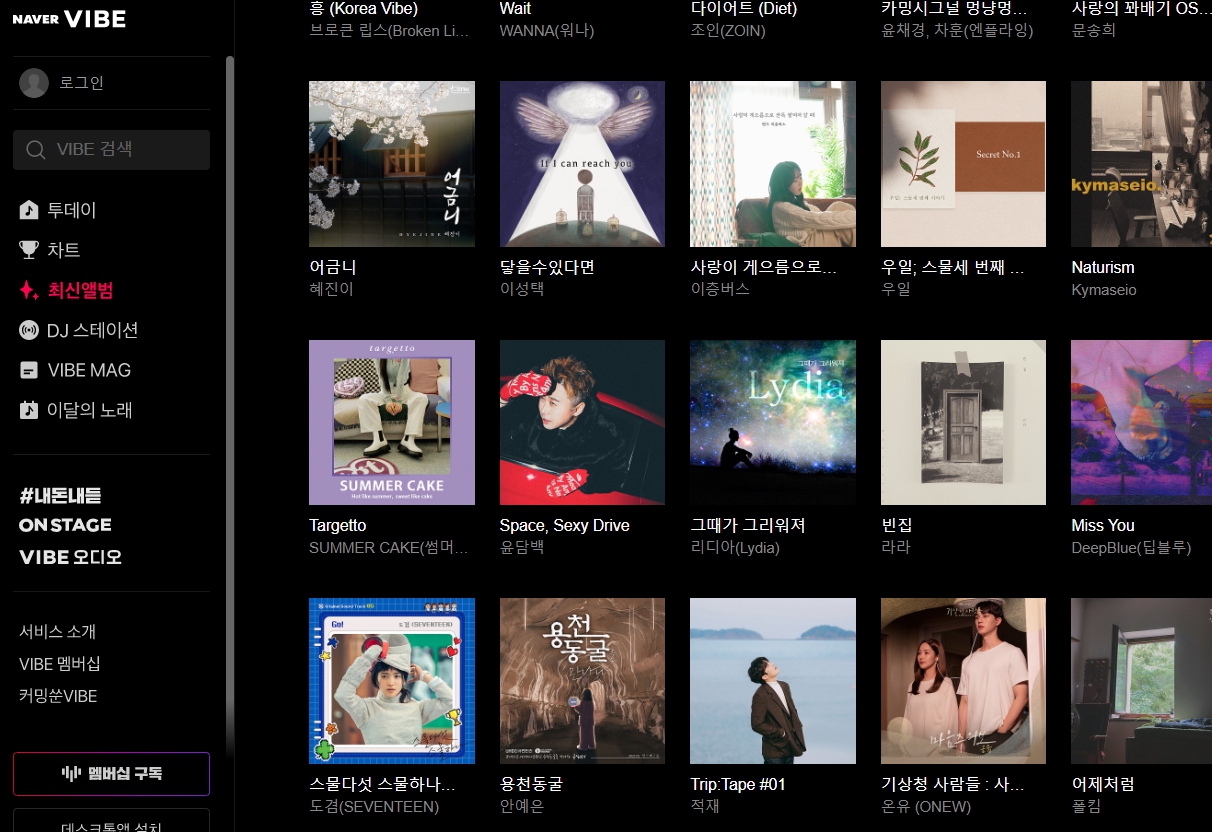Open the 어제처럼 album cover

(x=1141, y=681)
